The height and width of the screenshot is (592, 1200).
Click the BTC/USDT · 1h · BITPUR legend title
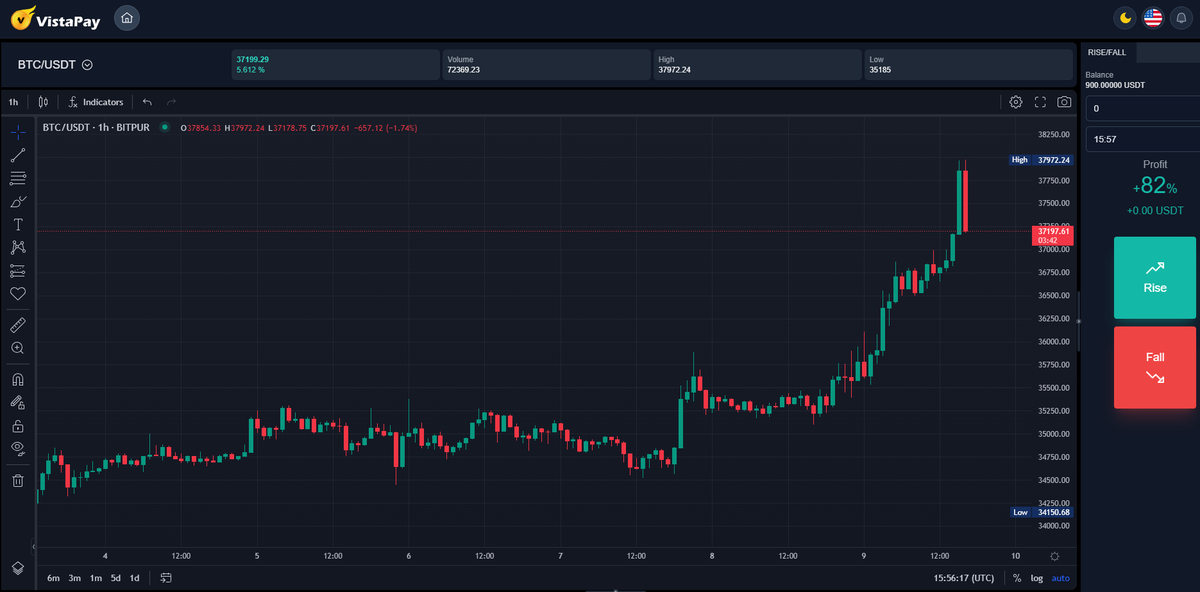tap(96, 127)
